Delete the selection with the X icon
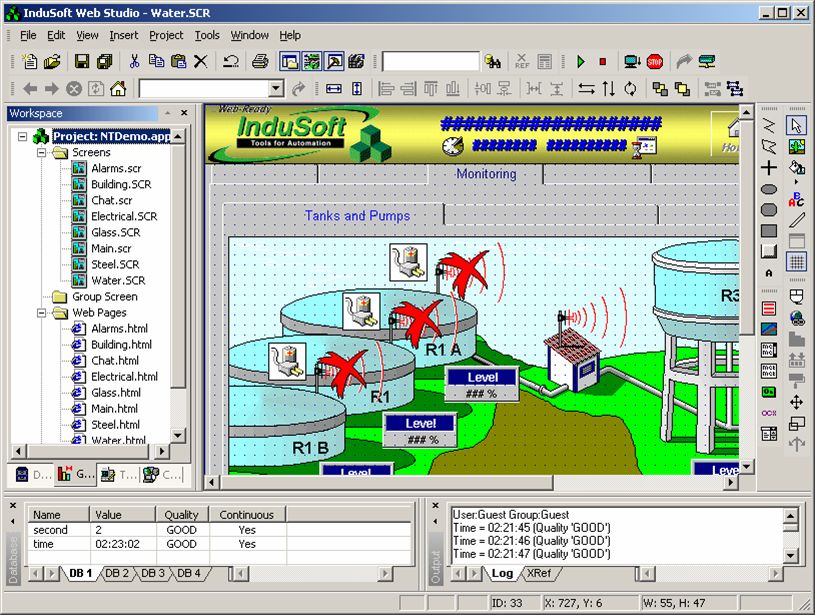This screenshot has height=615, width=815. tap(201, 61)
